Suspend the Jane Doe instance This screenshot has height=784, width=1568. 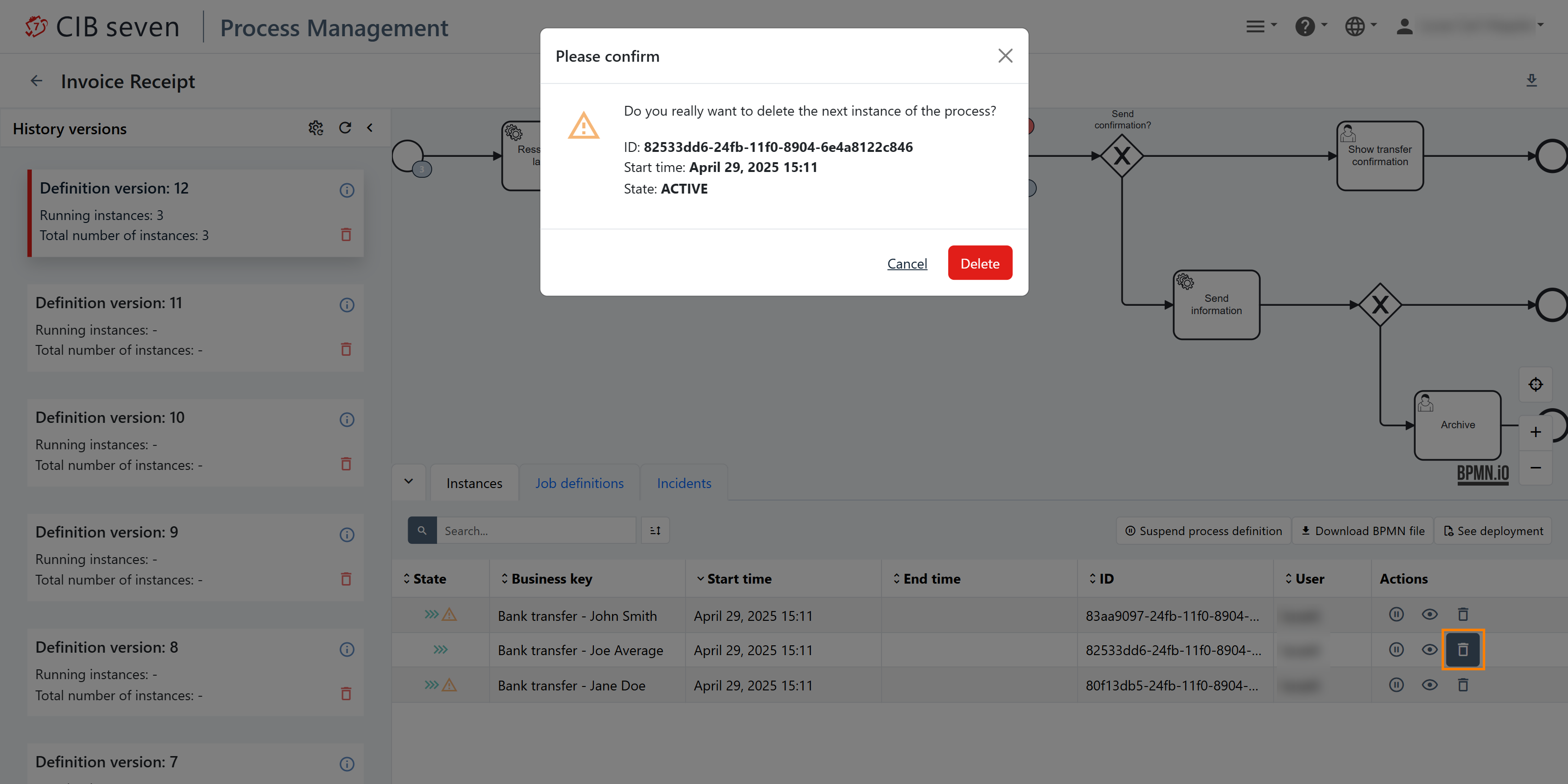pos(1396,685)
